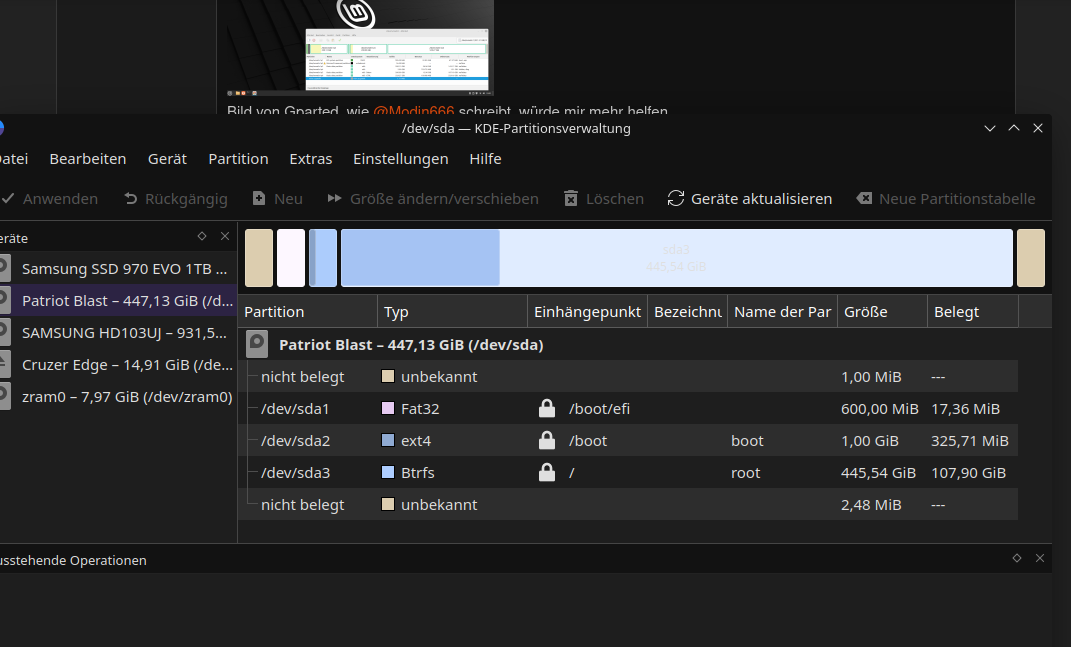Click the lock icon on /dev/sda2 row
Image resolution: width=1071 pixels, height=647 pixels.
pos(546,440)
